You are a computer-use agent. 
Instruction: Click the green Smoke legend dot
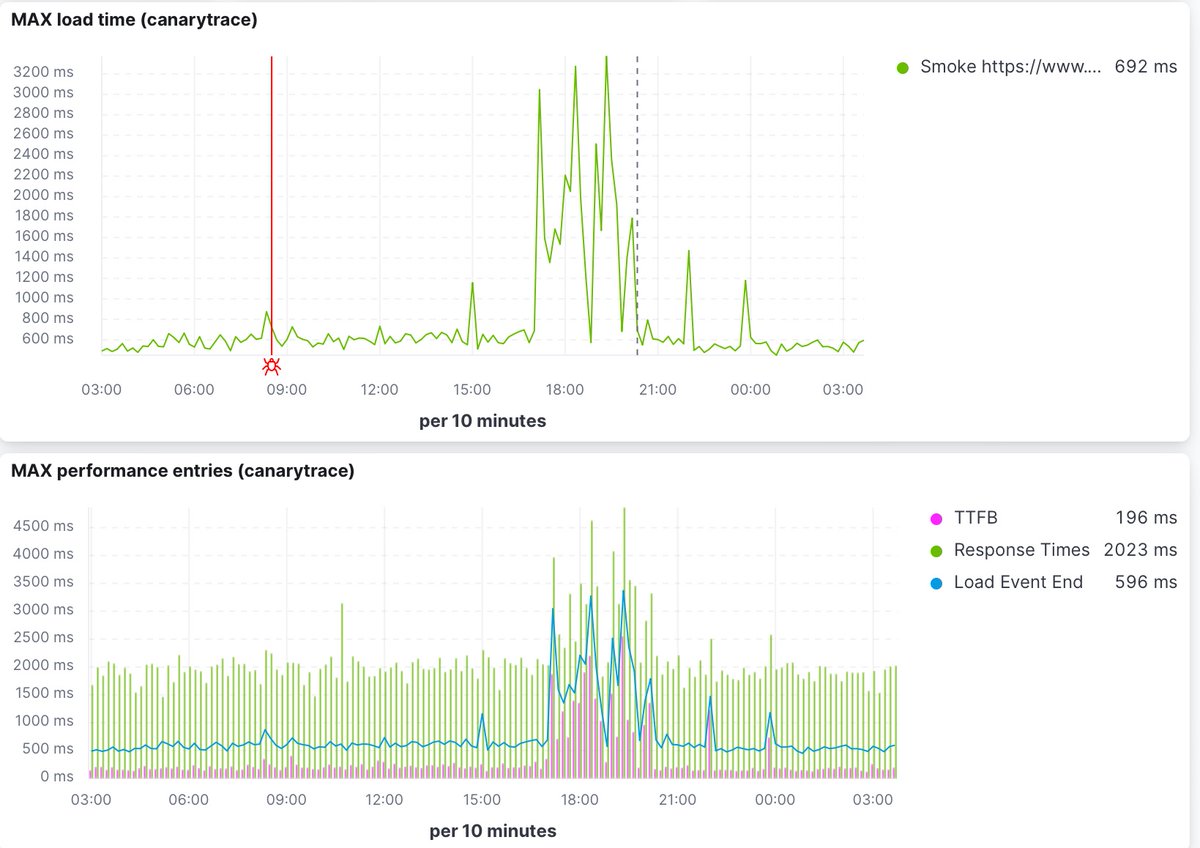coord(902,68)
